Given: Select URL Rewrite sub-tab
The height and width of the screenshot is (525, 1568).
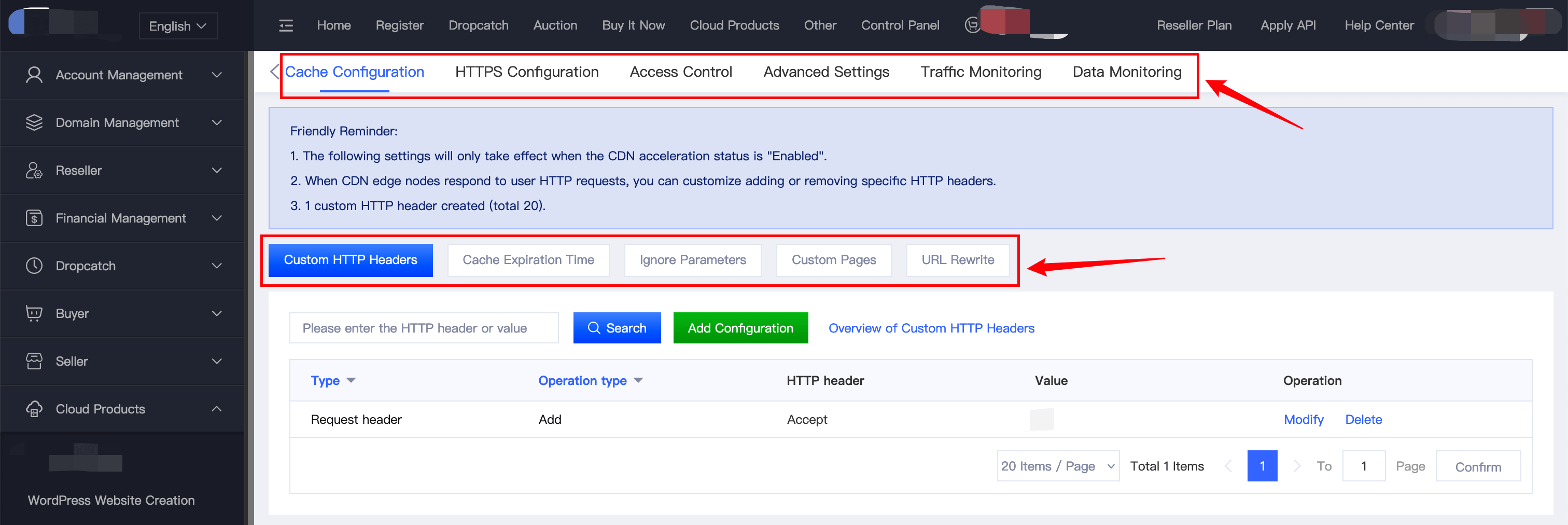Looking at the screenshot, I should pyautogui.click(x=958, y=260).
